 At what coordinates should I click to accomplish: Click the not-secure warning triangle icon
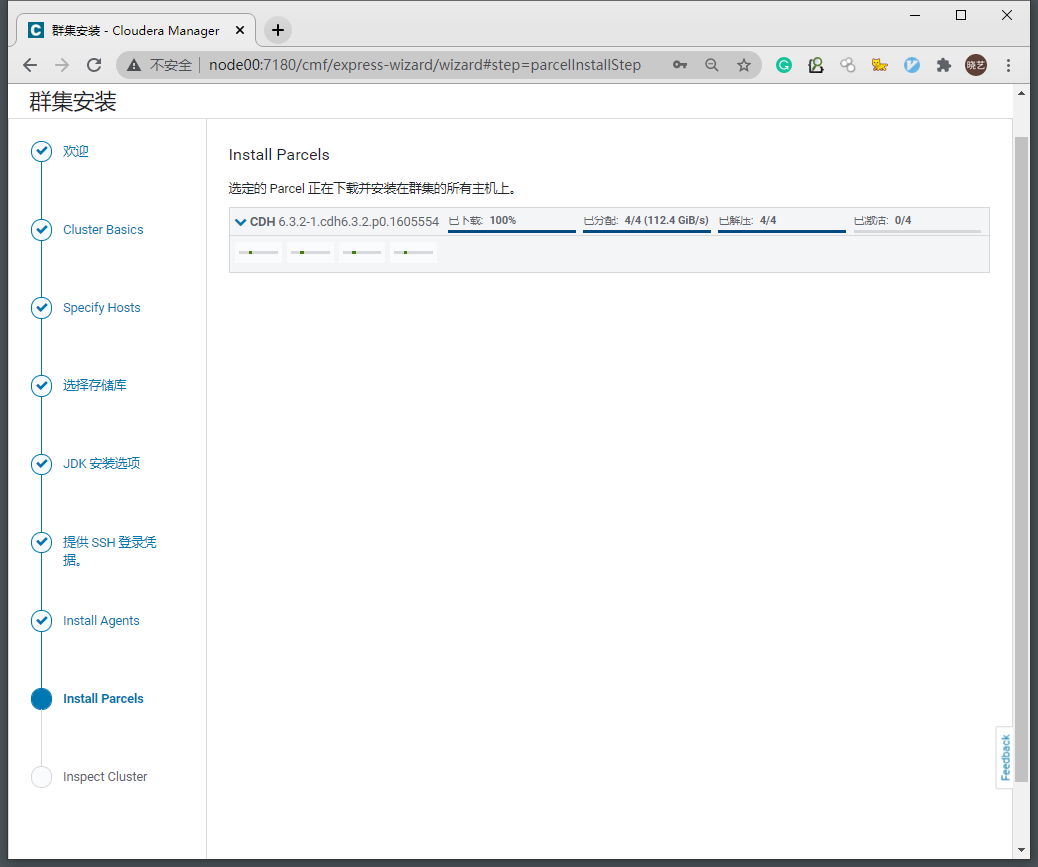pos(134,65)
